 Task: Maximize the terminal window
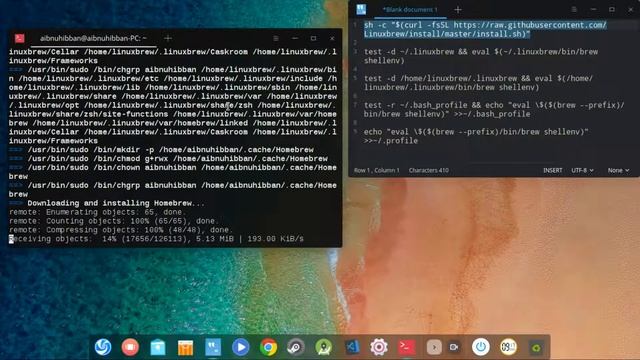tap(313, 38)
